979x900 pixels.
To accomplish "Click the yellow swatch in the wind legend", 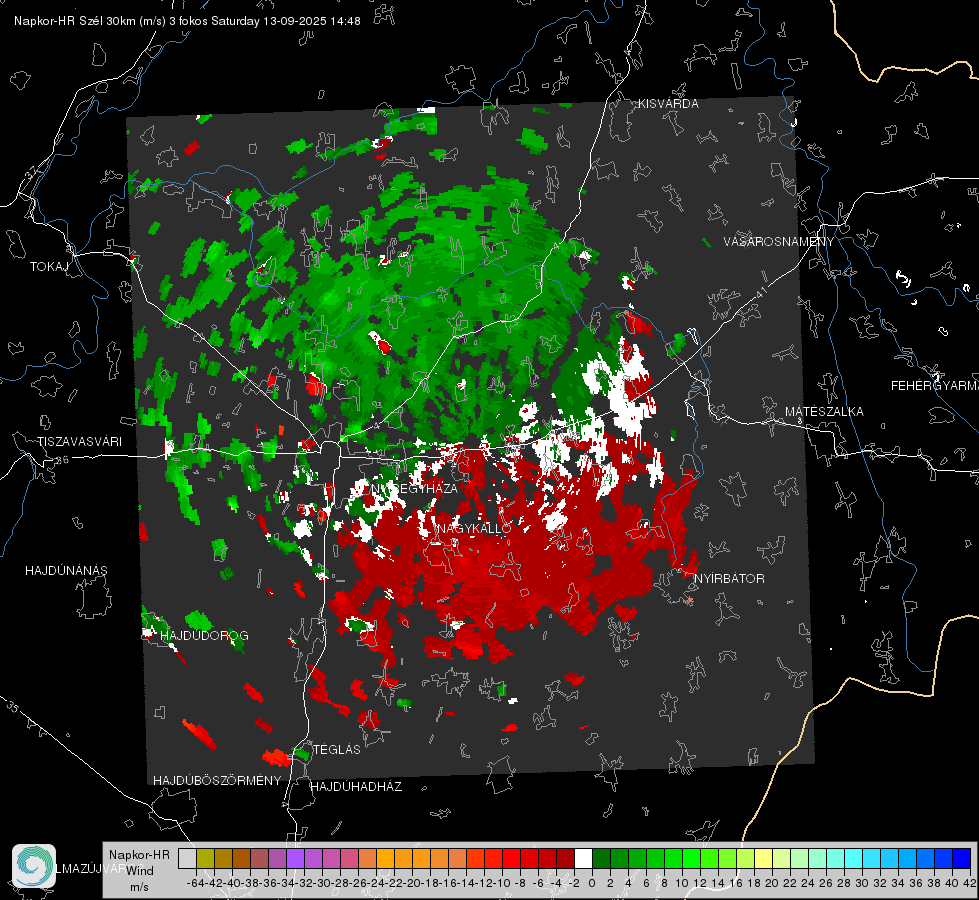I will [x=764, y=859].
